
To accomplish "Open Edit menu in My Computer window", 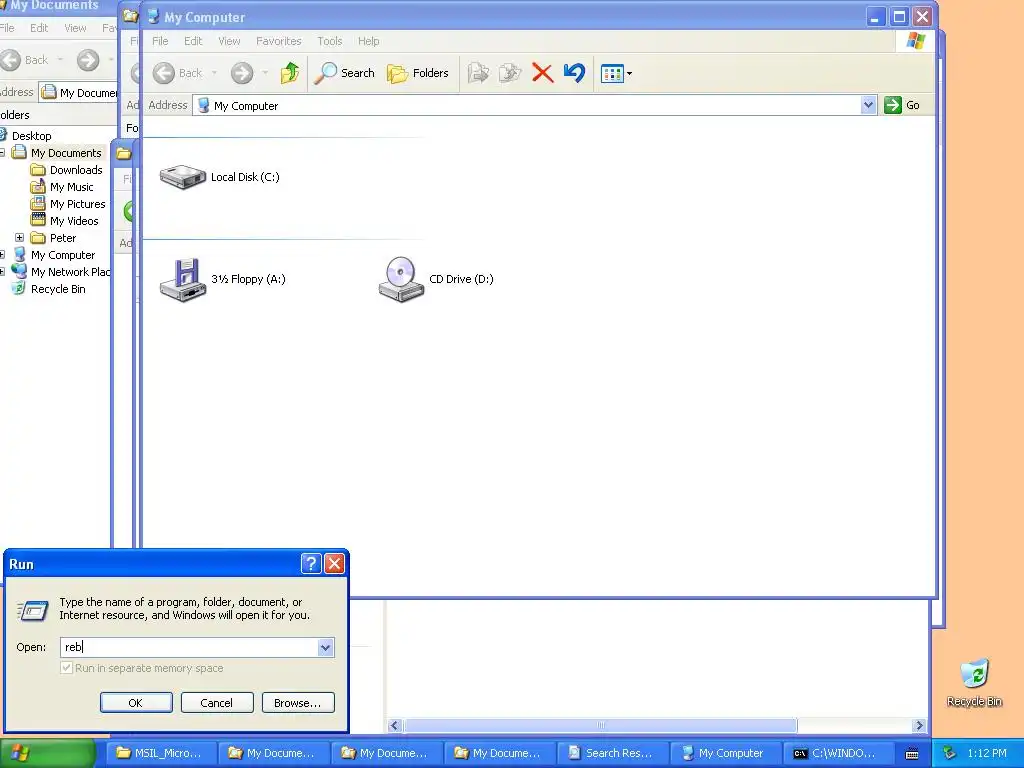I will point(193,40).
